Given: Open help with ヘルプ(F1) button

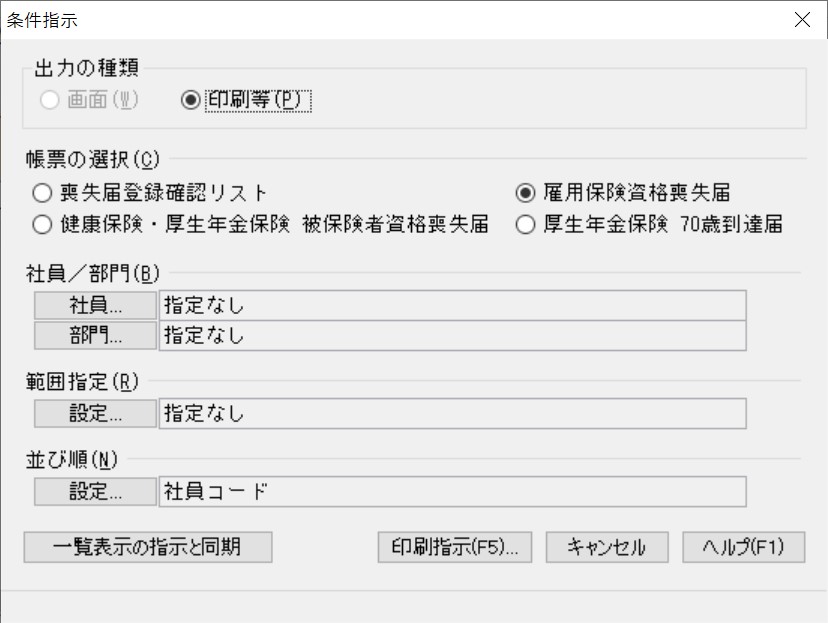Looking at the screenshot, I should click(744, 547).
